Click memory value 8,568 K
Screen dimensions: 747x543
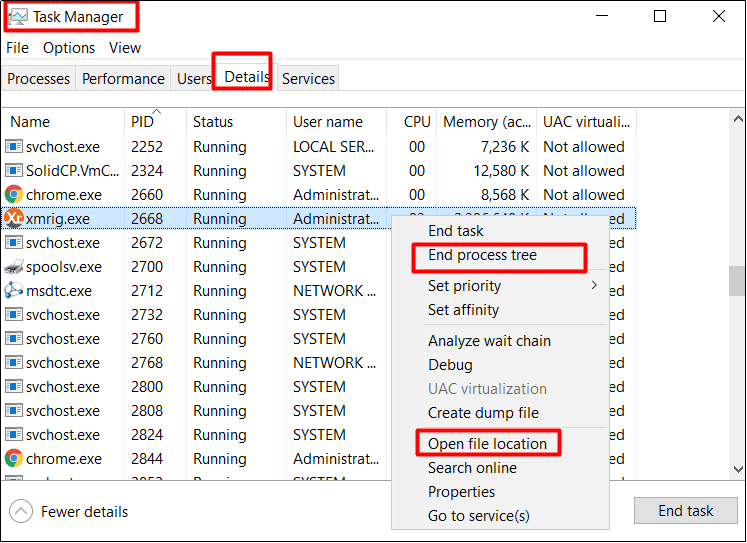click(x=505, y=194)
